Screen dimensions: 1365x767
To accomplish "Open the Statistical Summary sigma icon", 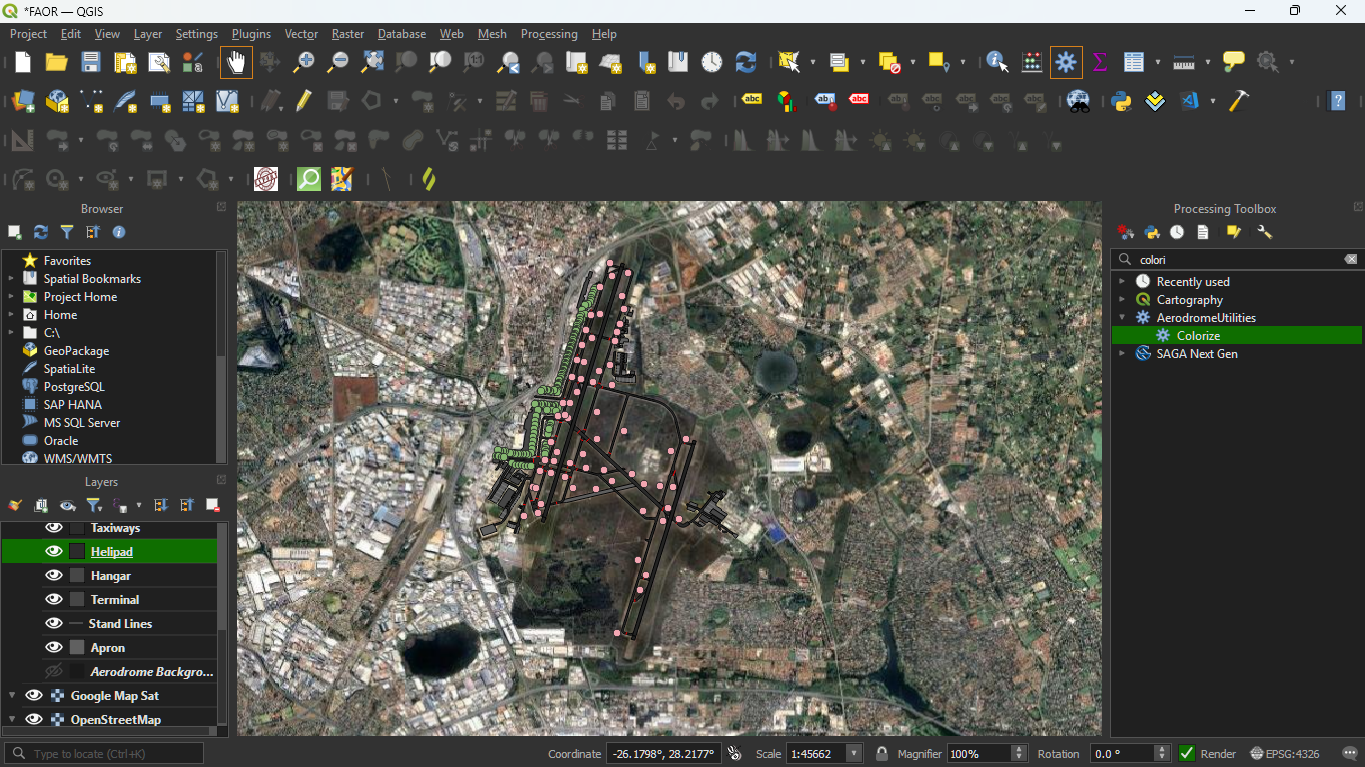I will 1100,62.
